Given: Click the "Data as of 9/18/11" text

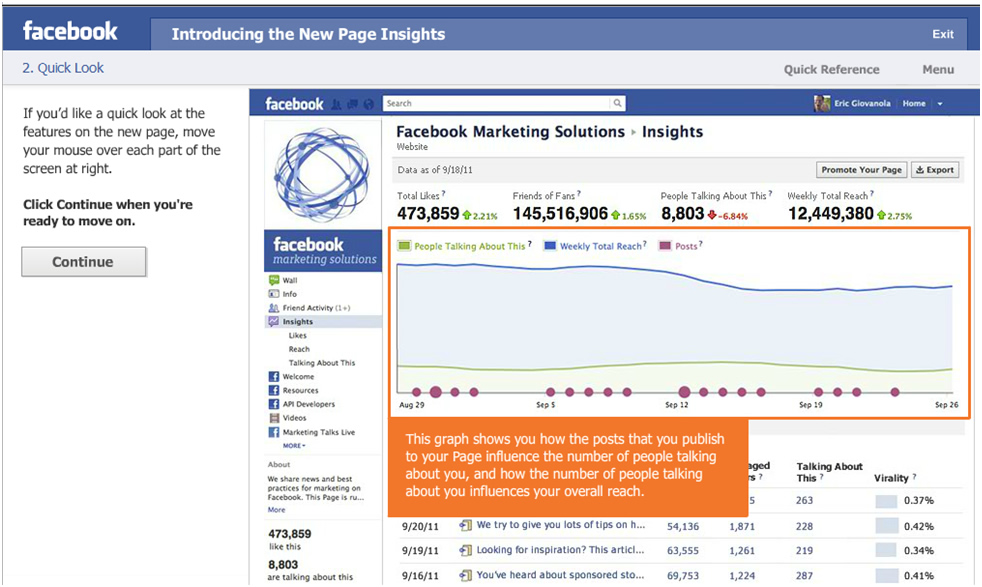Looking at the screenshot, I should click(434, 170).
